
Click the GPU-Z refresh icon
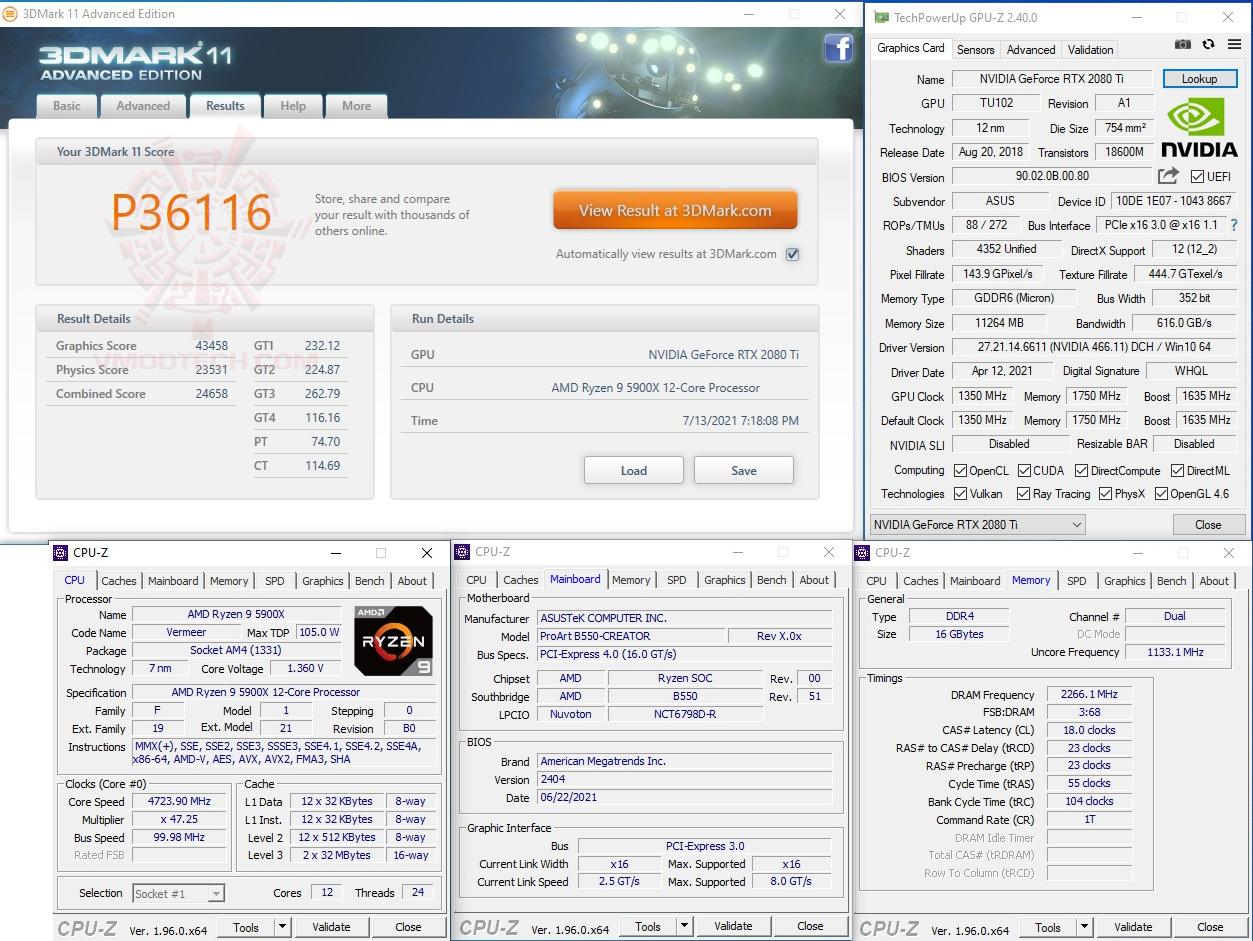coord(1208,45)
